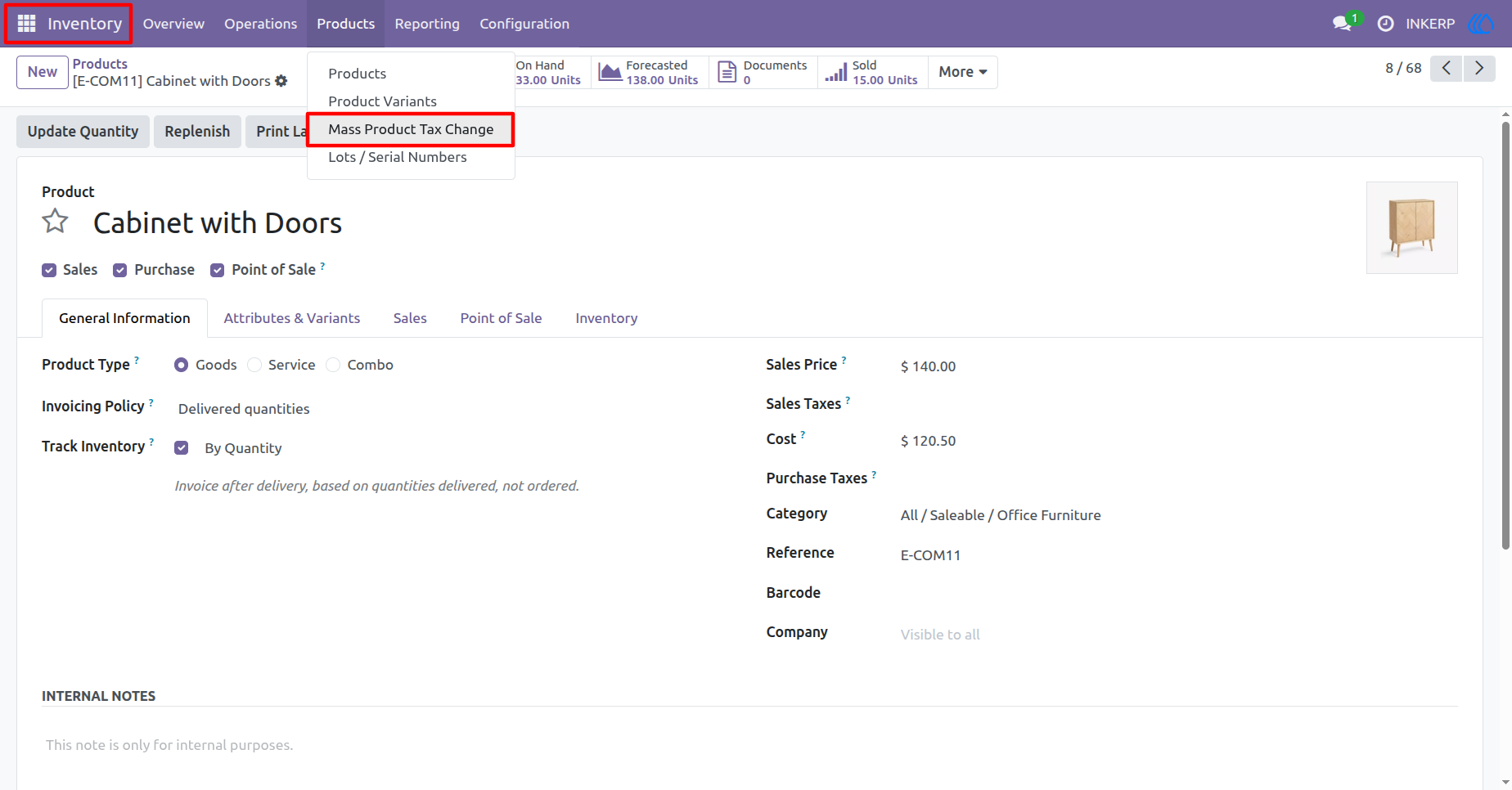This screenshot has width=1512, height=790.
Task: Open Reporting top menu
Action: [x=427, y=24]
